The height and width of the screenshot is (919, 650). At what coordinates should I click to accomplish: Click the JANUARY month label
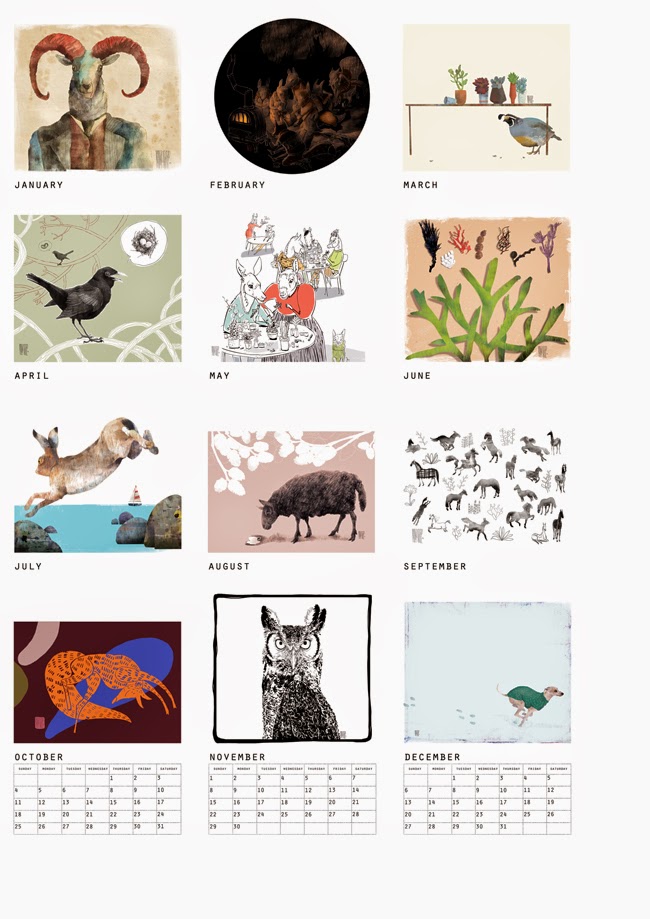point(39,185)
